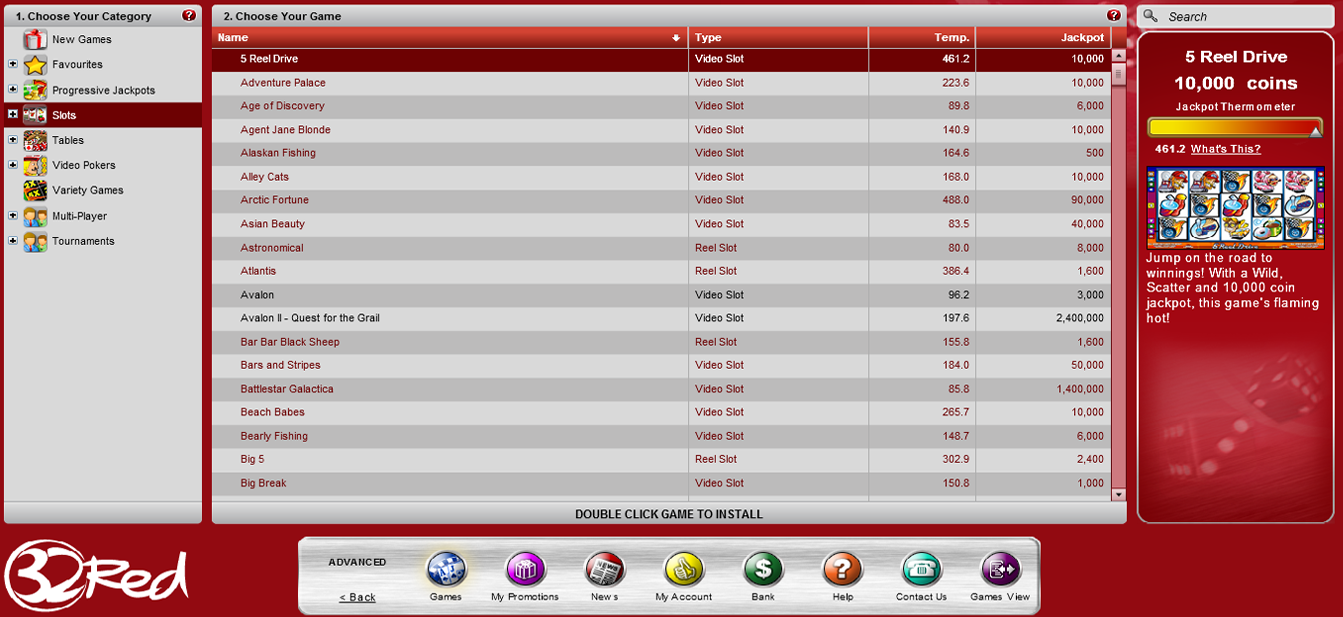Select the Variety Games icon
Screen dimensions: 1343x617
pyautogui.click(x=35, y=190)
